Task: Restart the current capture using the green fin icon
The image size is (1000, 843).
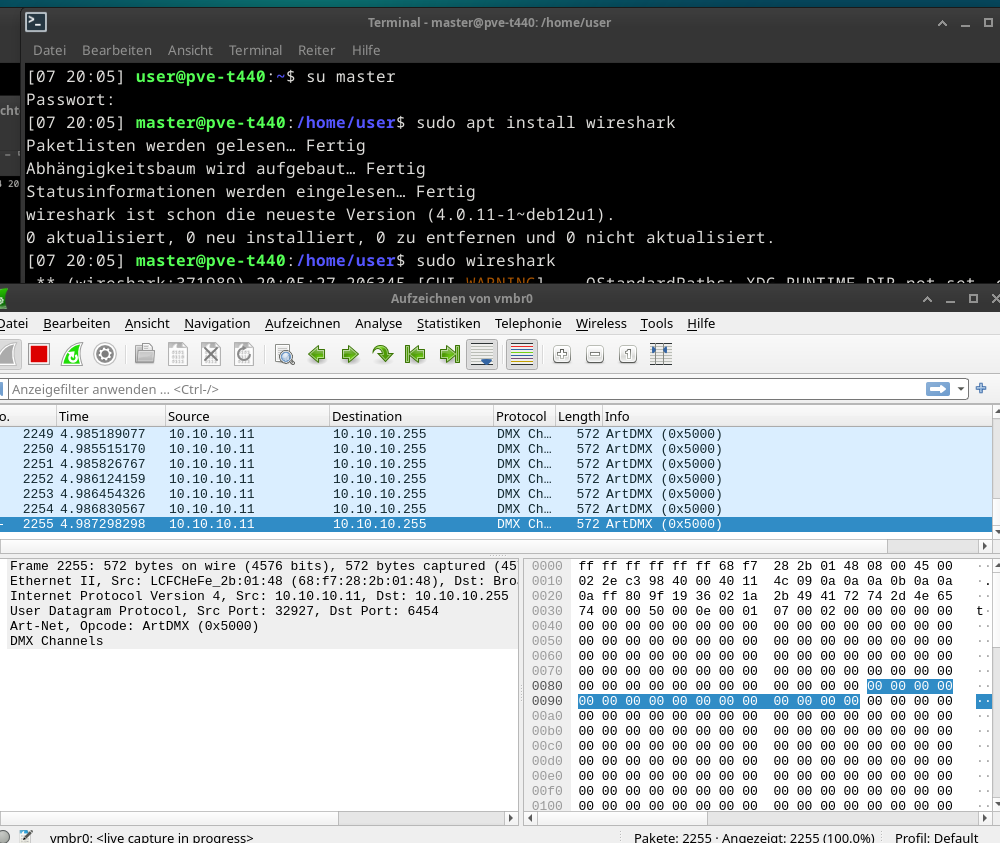Action: [x=72, y=354]
